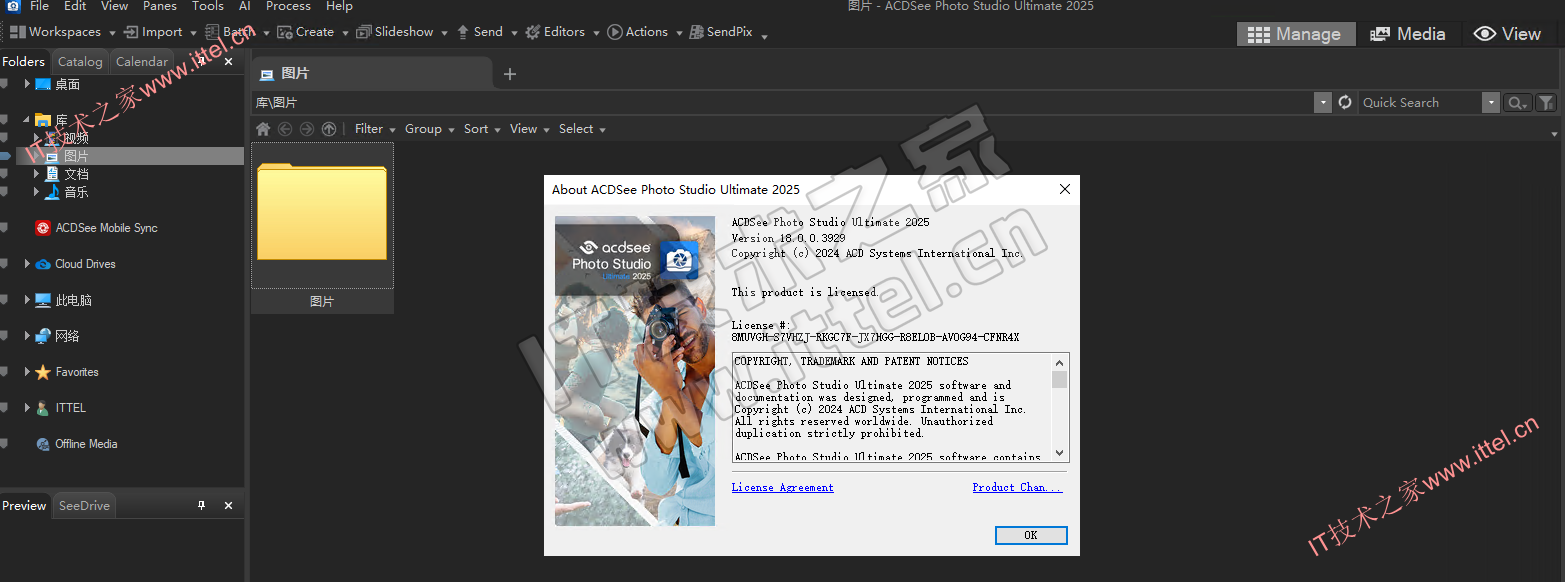Open the Tools menu
1565x582 pixels.
tap(208, 6)
